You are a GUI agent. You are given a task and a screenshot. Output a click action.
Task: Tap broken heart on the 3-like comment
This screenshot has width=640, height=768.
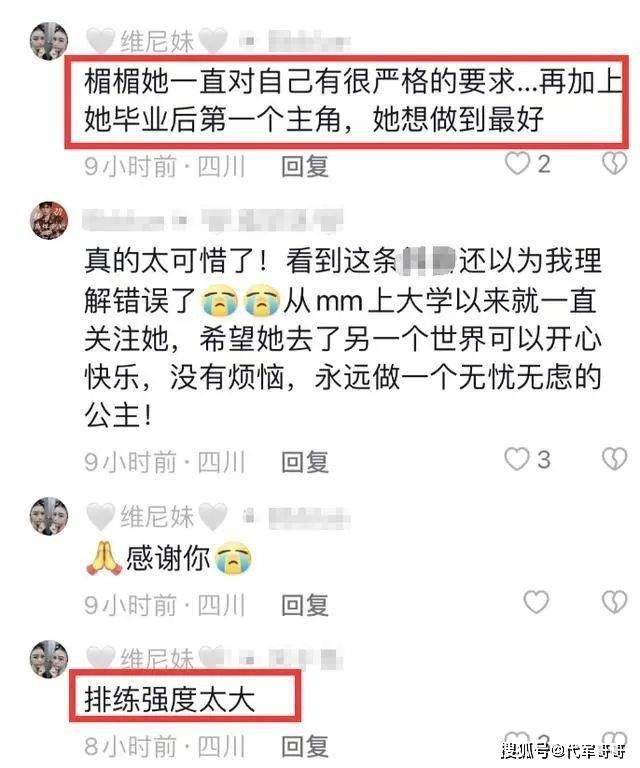click(615, 459)
